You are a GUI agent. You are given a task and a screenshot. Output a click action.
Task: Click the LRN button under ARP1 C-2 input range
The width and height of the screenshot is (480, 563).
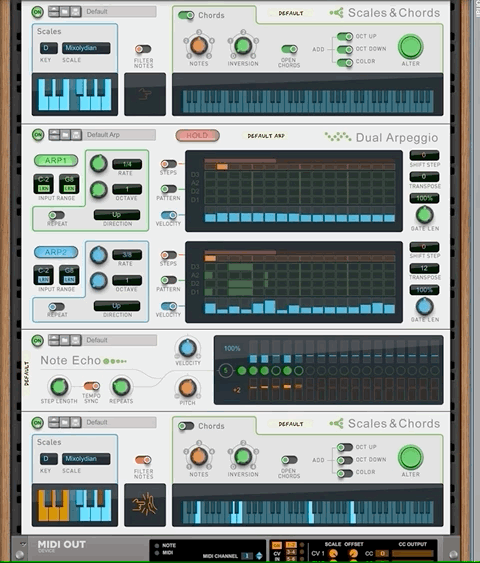[43, 188]
